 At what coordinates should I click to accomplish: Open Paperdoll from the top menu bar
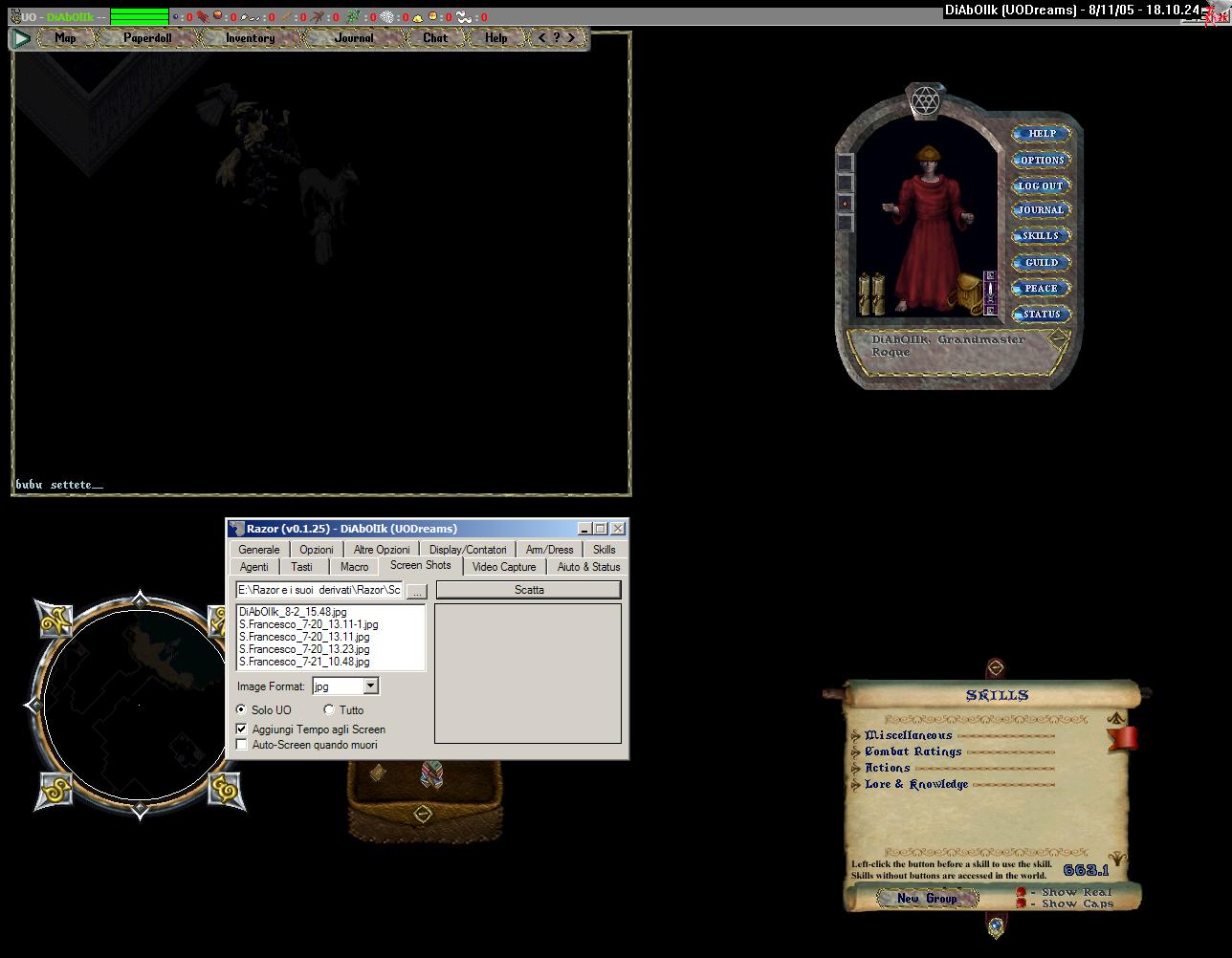tap(147, 38)
